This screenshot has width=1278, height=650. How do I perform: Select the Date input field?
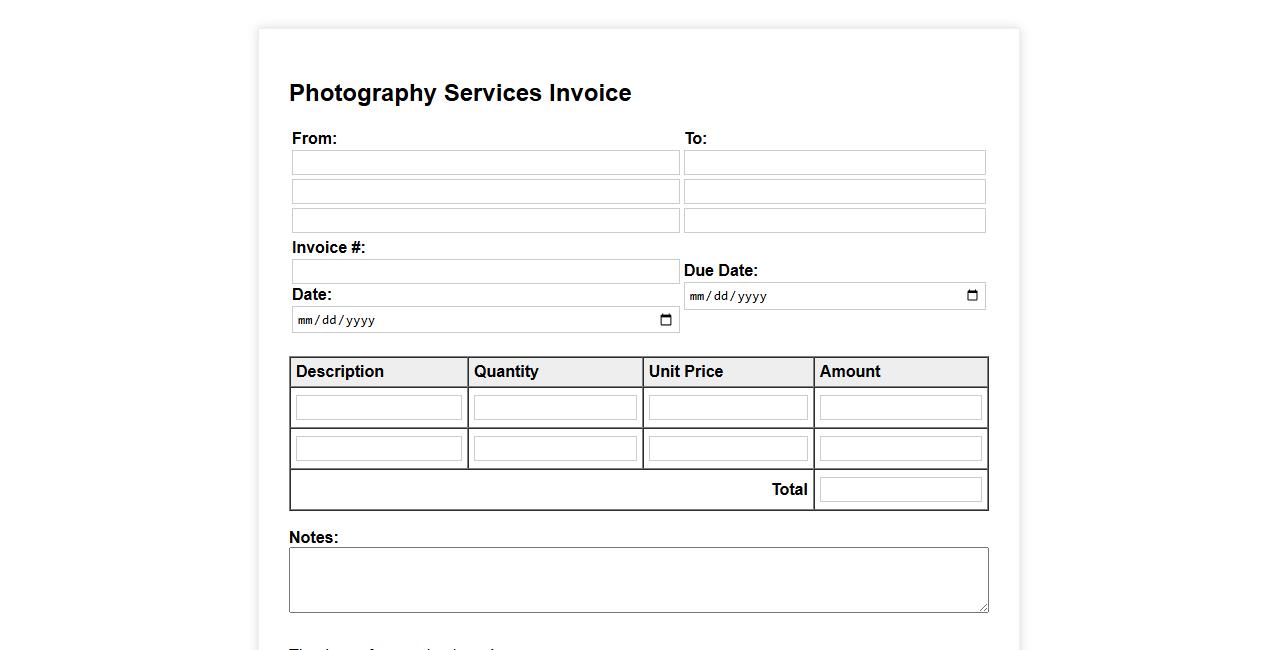[x=470, y=320]
